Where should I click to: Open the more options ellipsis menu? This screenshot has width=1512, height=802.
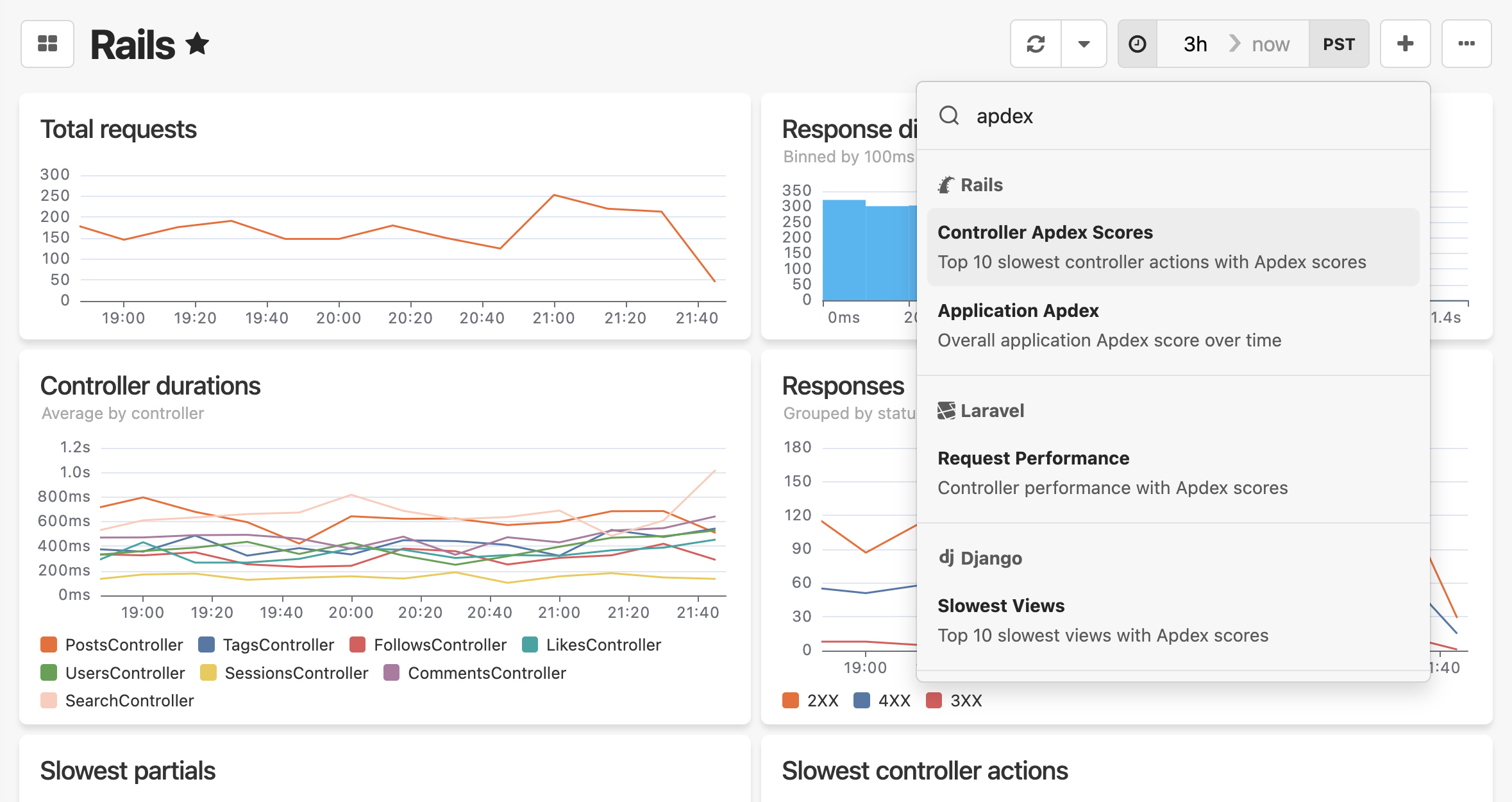1466,44
